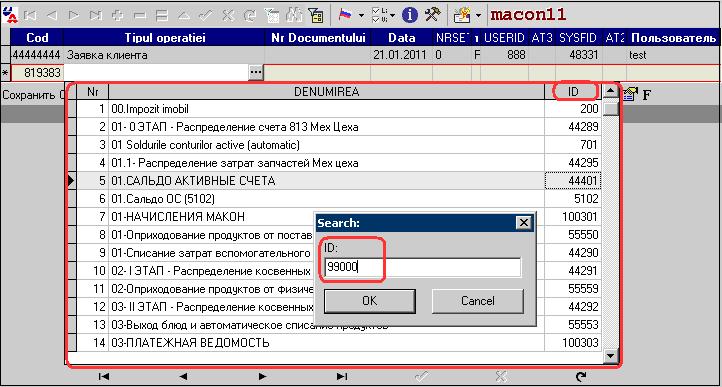Click the Nr Documentului column header
Image resolution: width=722 pixels, height=387 pixels.
[318, 37]
